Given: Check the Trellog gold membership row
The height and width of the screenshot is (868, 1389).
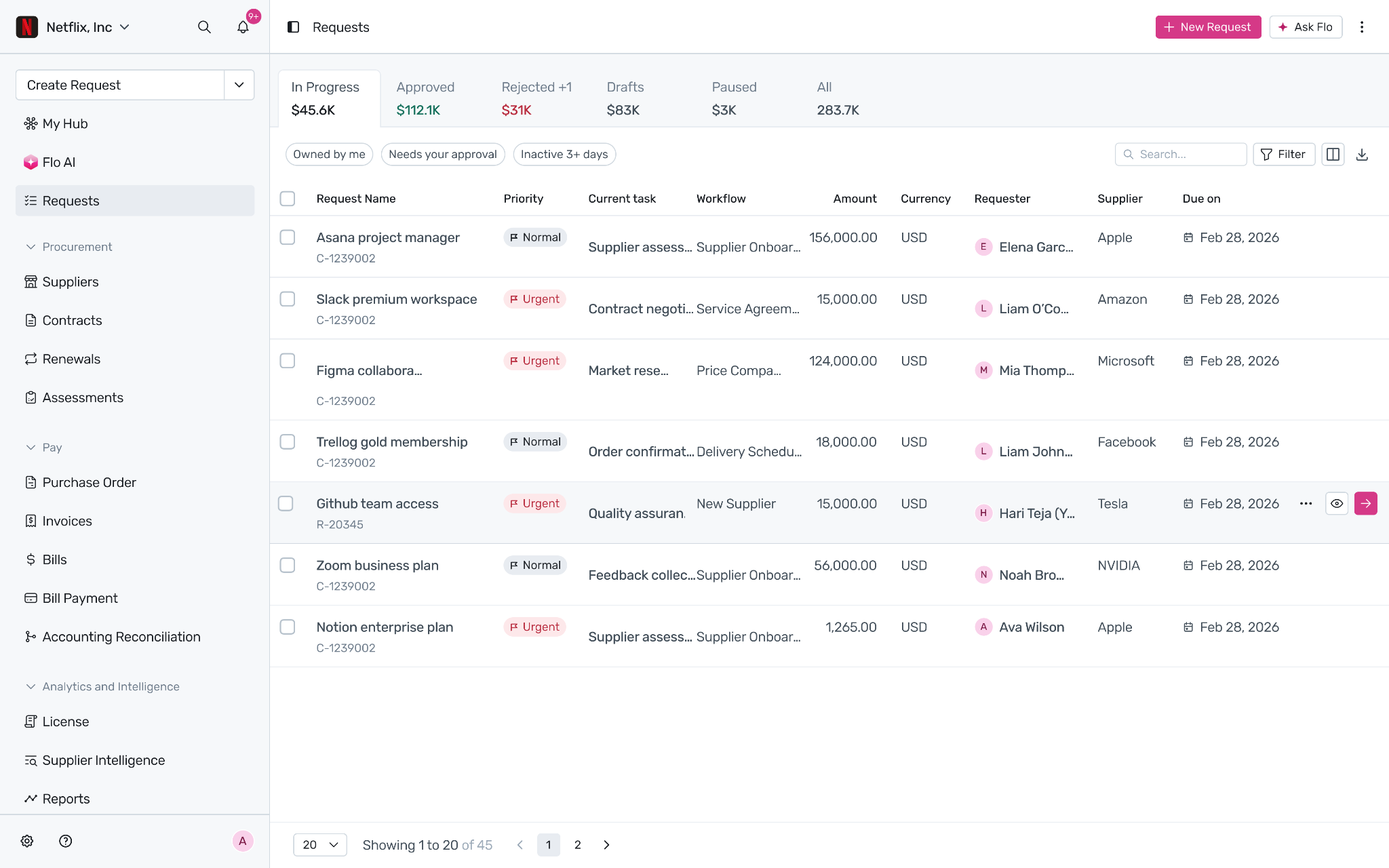Looking at the screenshot, I should pyautogui.click(x=288, y=441).
